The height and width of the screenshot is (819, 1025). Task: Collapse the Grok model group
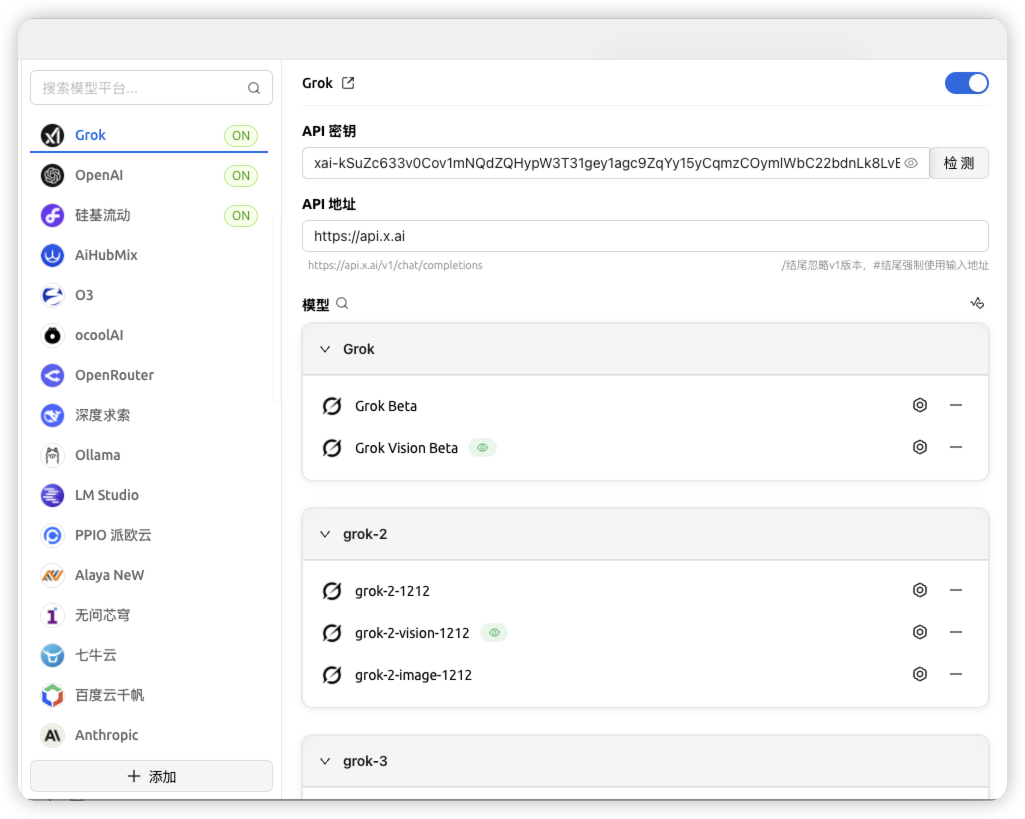tap(325, 349)
